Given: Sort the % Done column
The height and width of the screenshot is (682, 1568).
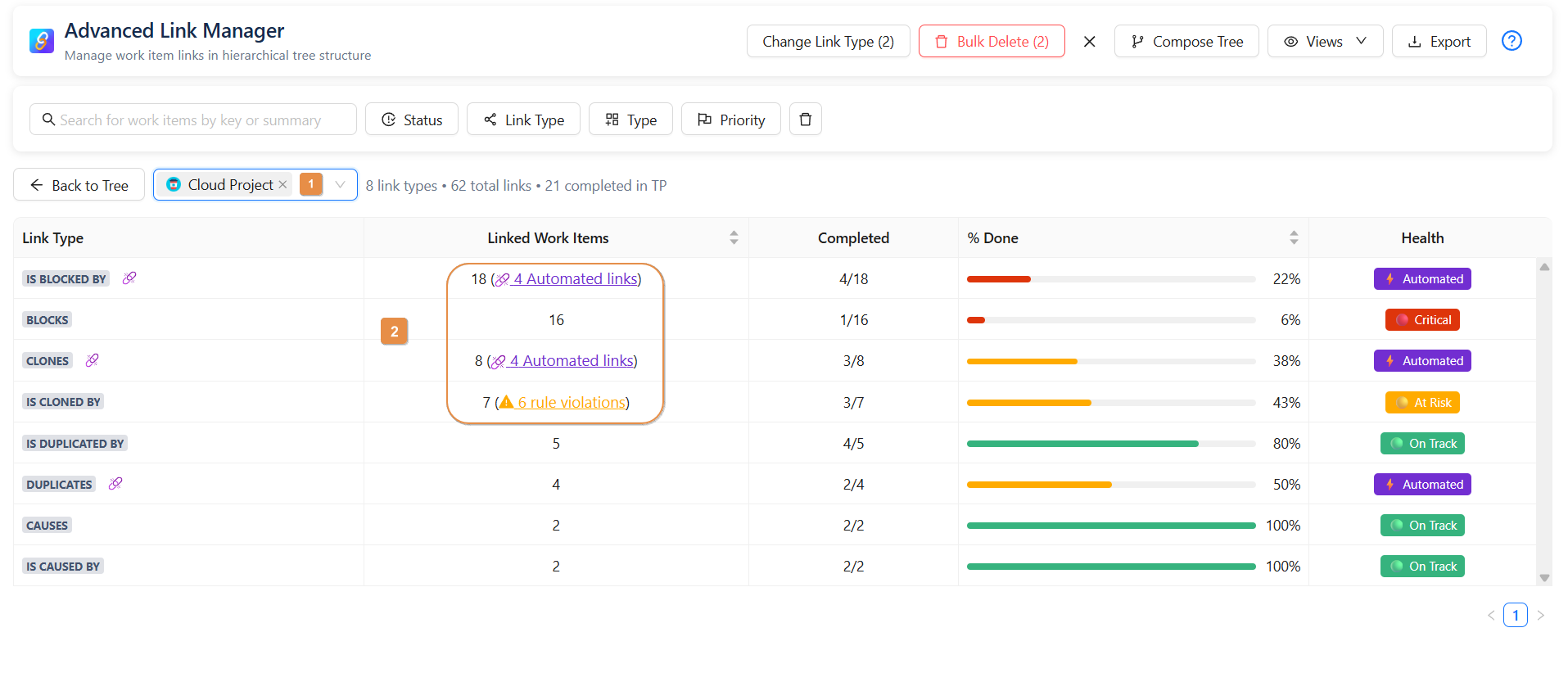Looking at the screenshot, I should pos(1294,237).
